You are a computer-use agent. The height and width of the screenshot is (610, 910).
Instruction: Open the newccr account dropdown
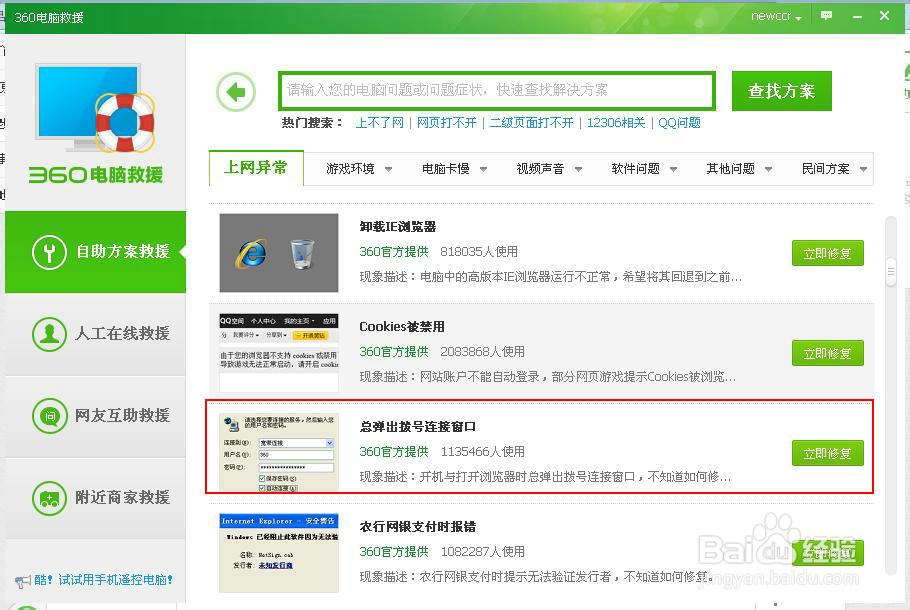[776, 16]
